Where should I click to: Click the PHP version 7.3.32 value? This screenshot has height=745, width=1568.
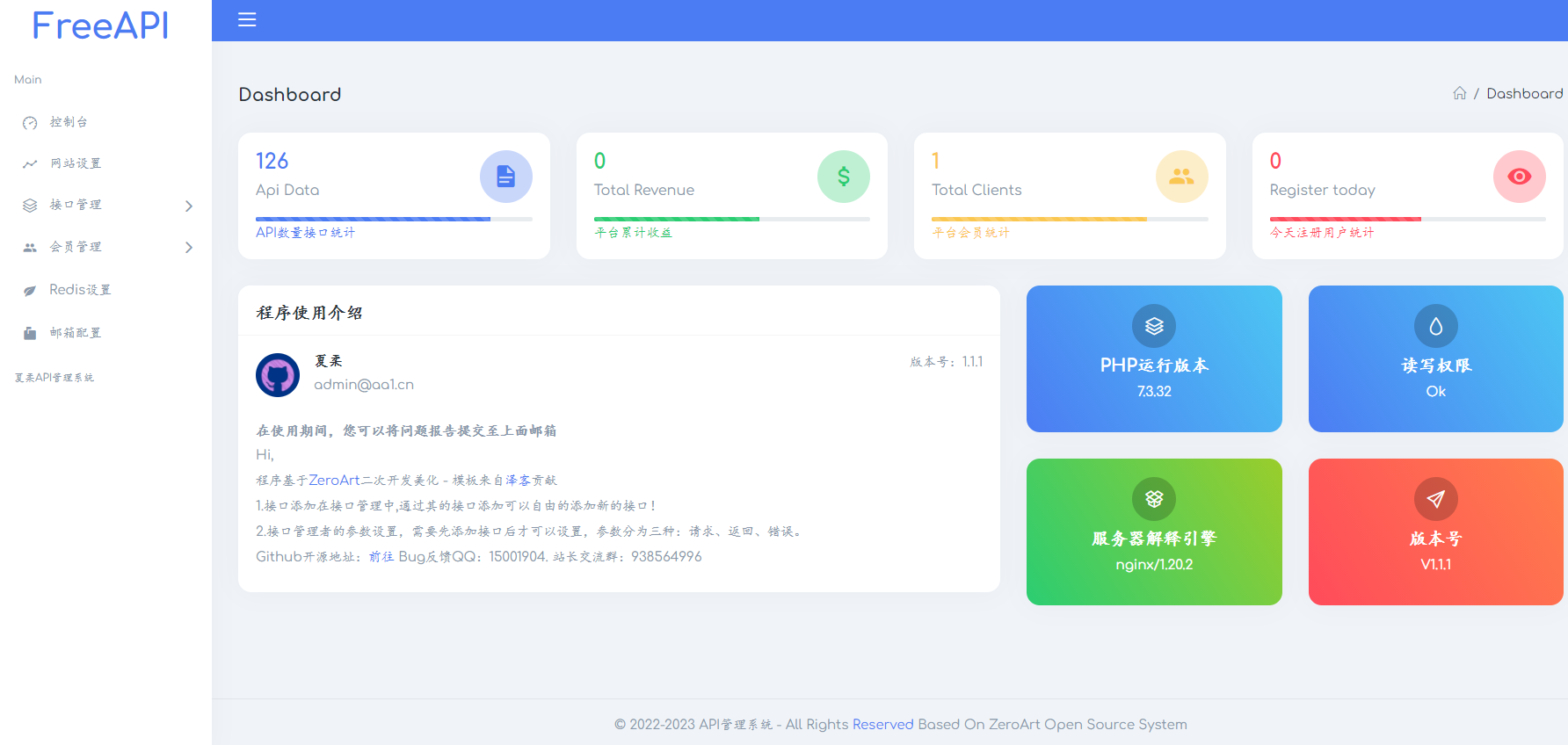[1154, 392]
